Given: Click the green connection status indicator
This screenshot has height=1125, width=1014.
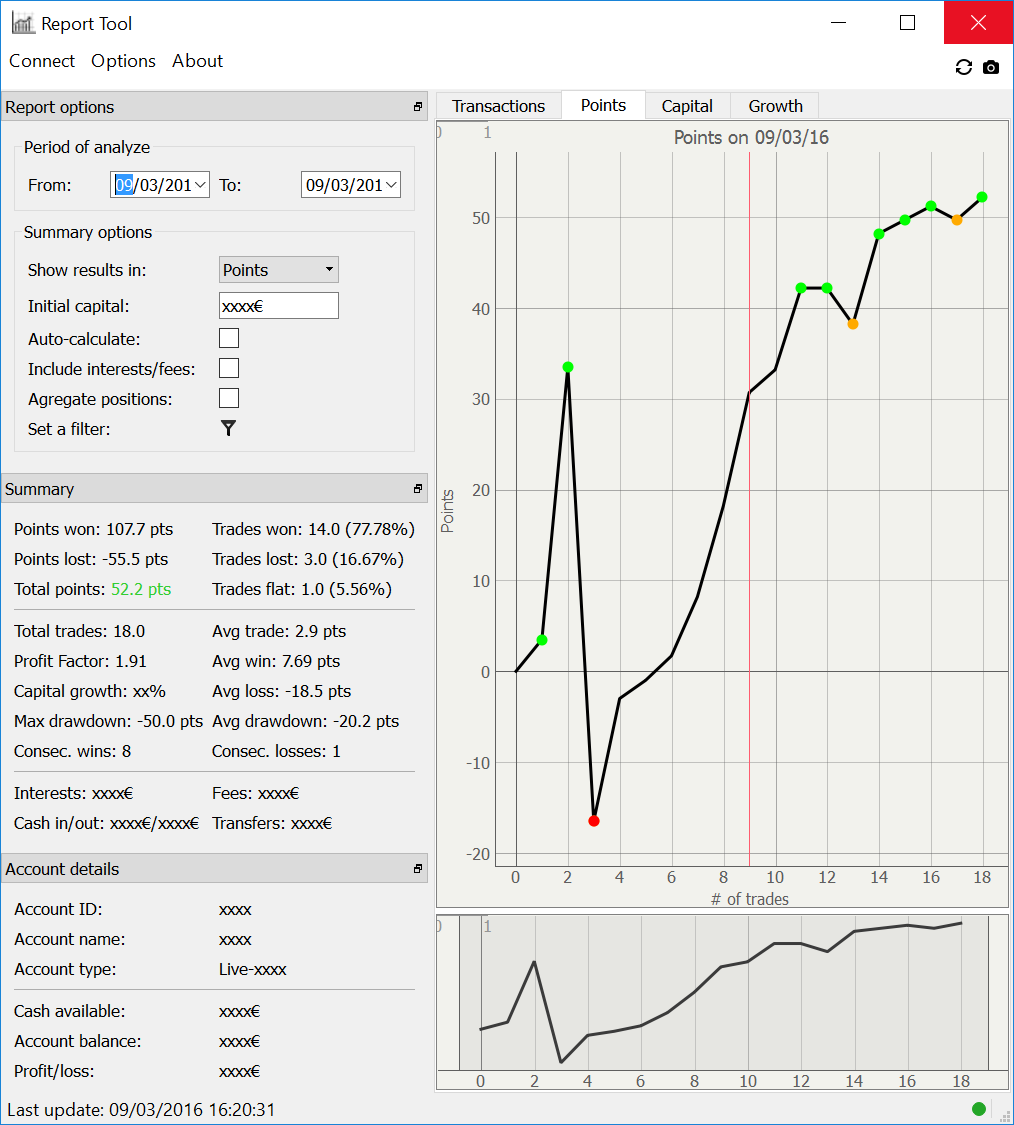Looking at the screenshot, I should pyautogui.click(x=978, y=1108).
